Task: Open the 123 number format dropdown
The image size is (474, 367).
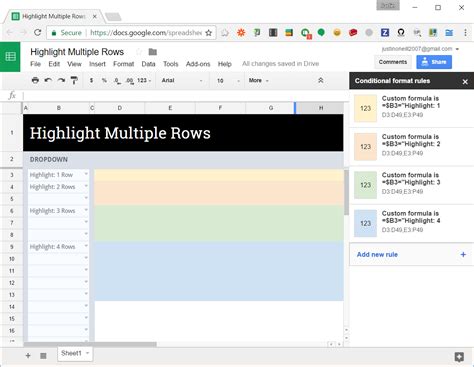Action: (144, 80)
